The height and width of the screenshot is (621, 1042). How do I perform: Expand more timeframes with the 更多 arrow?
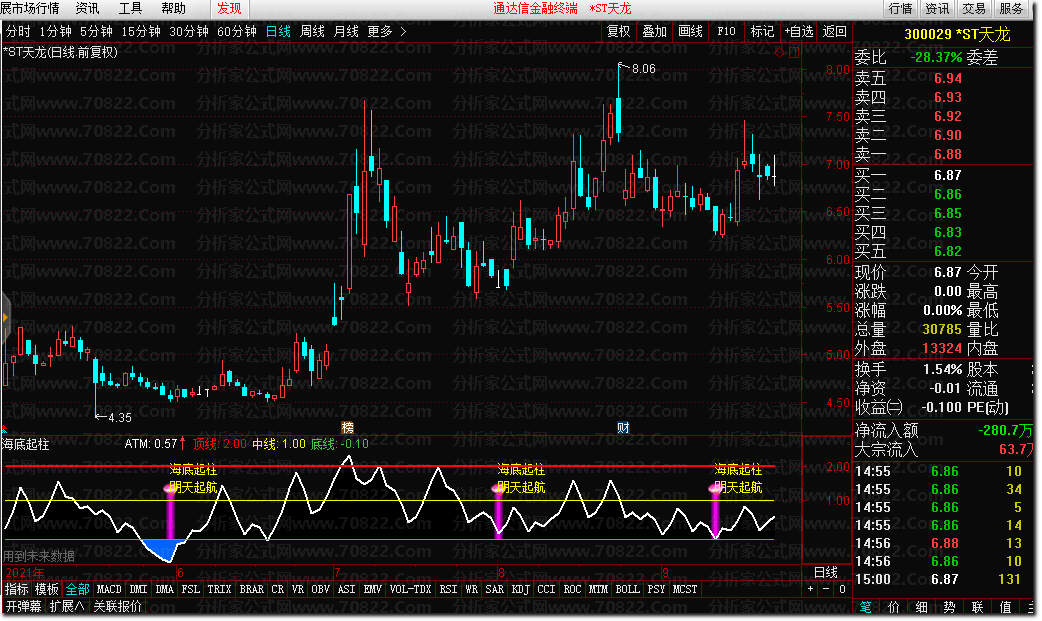(x=403, y=31)
